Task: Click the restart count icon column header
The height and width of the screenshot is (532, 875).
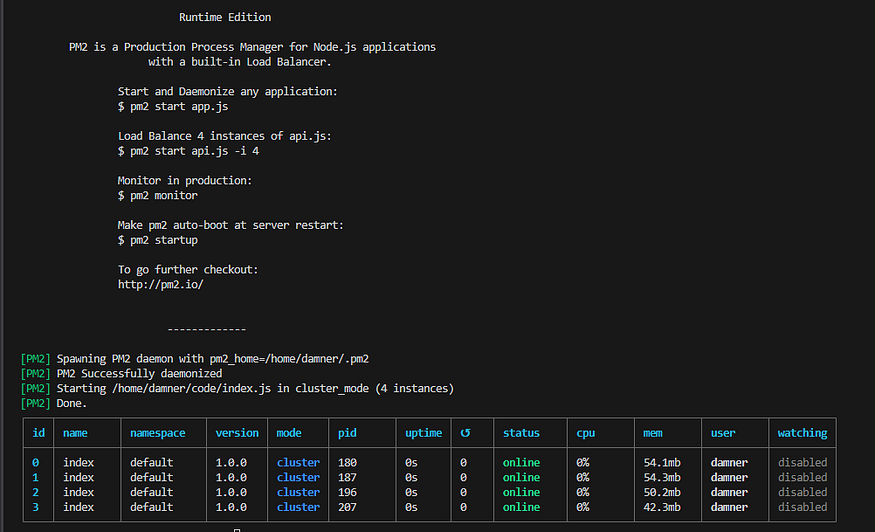Action: (465, 433)
